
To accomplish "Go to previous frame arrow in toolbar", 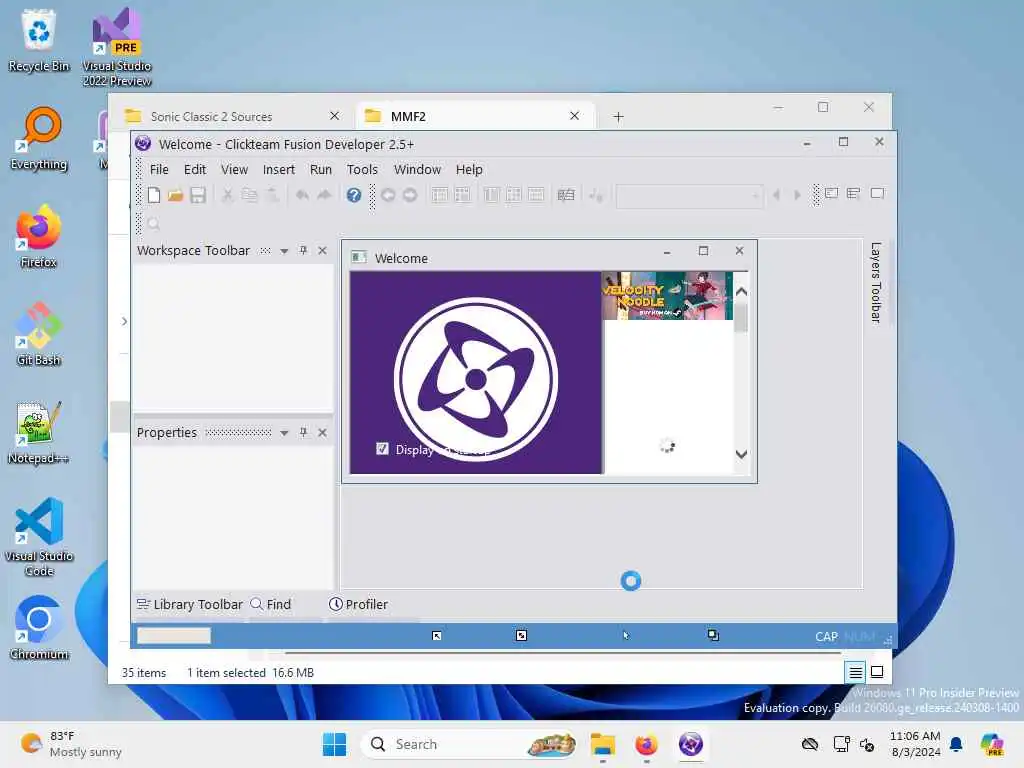I will click(776, 195).
